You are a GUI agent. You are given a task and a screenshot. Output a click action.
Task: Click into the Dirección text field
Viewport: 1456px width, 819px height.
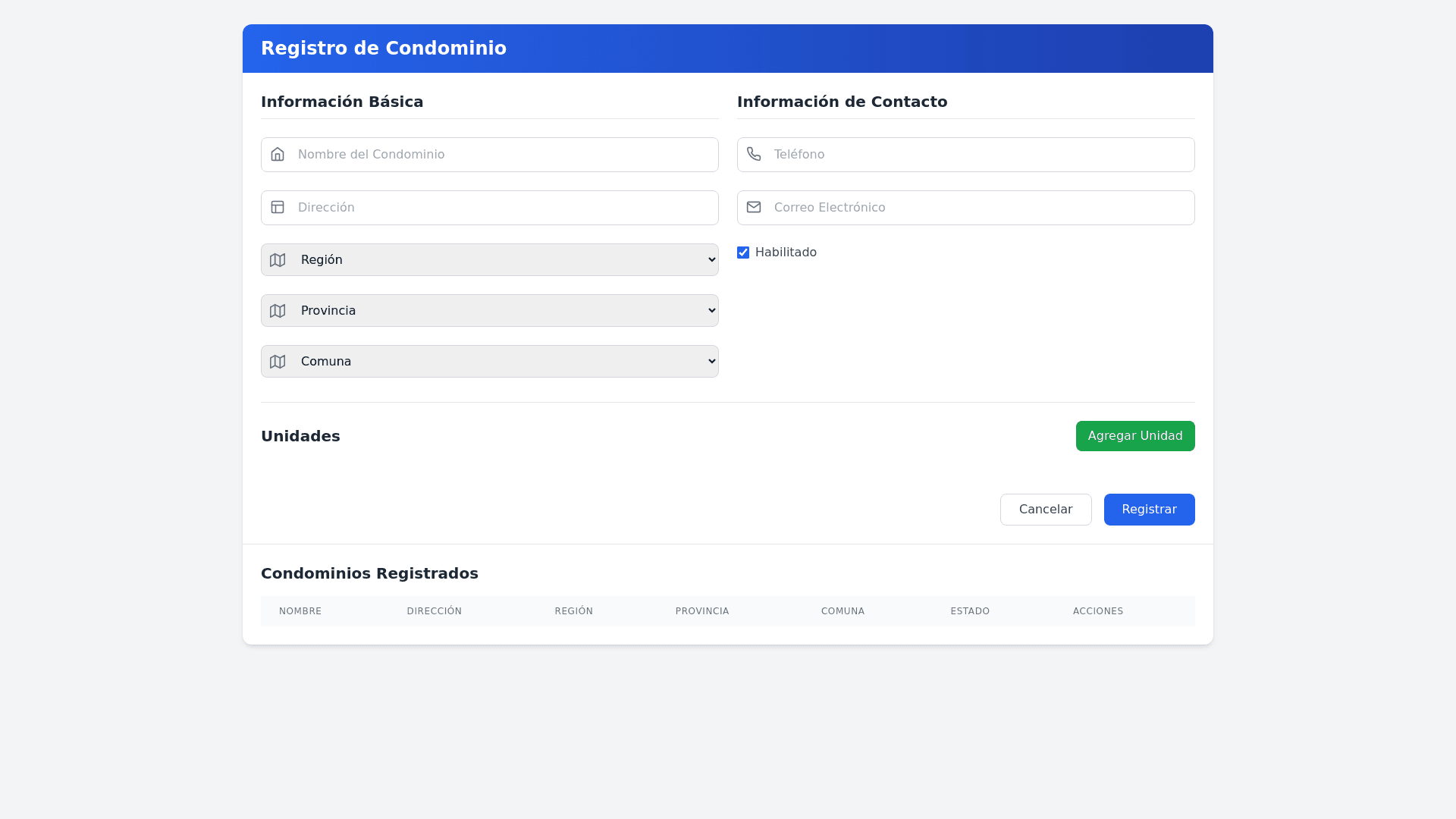[500, 208]
